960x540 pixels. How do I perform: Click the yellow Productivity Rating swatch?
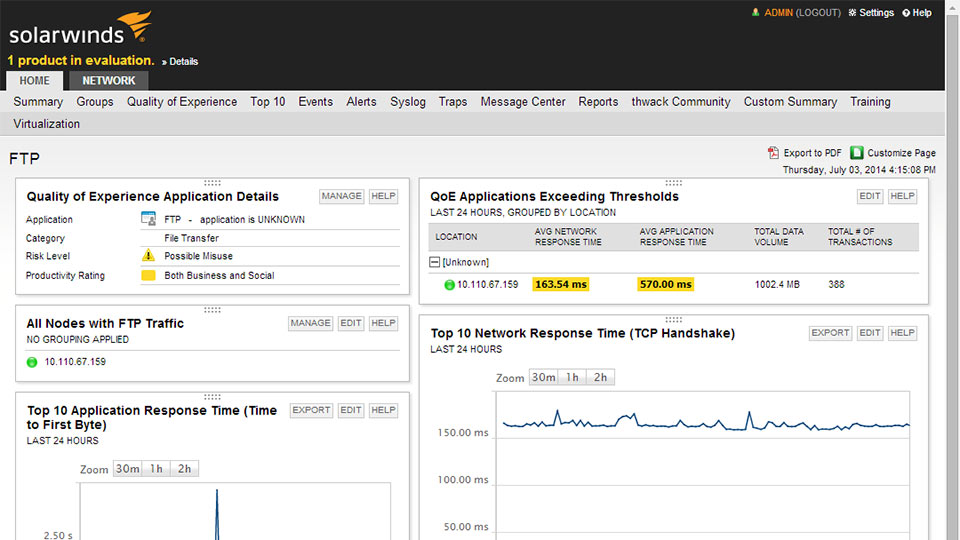tap(148, 275)
